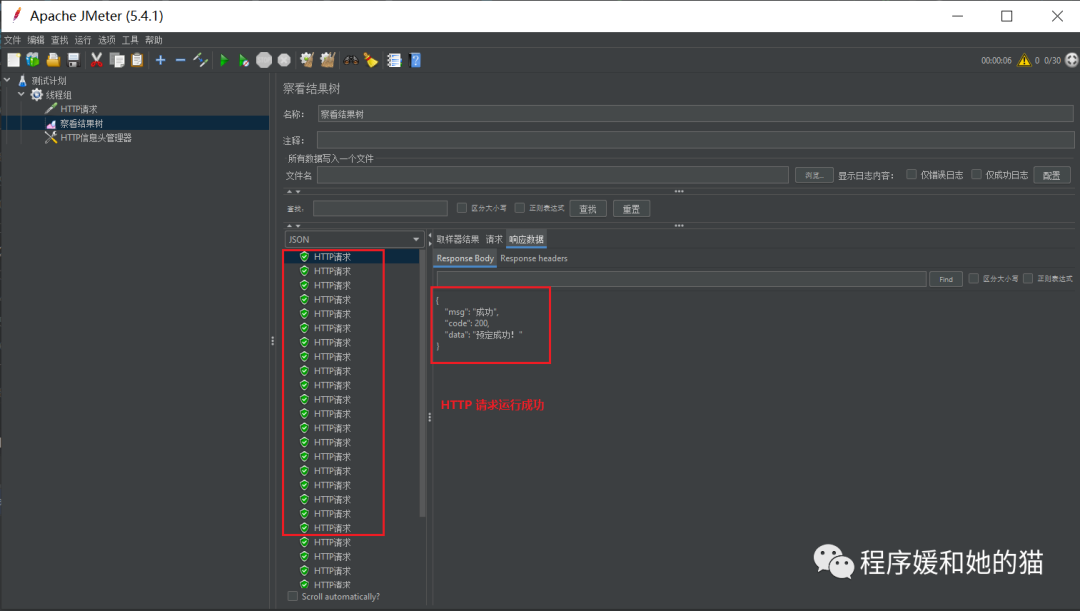Viewport: 1080px width, 611px height.
Task: Collapse the 测试计划 tree node arrow
Action: 7,81
